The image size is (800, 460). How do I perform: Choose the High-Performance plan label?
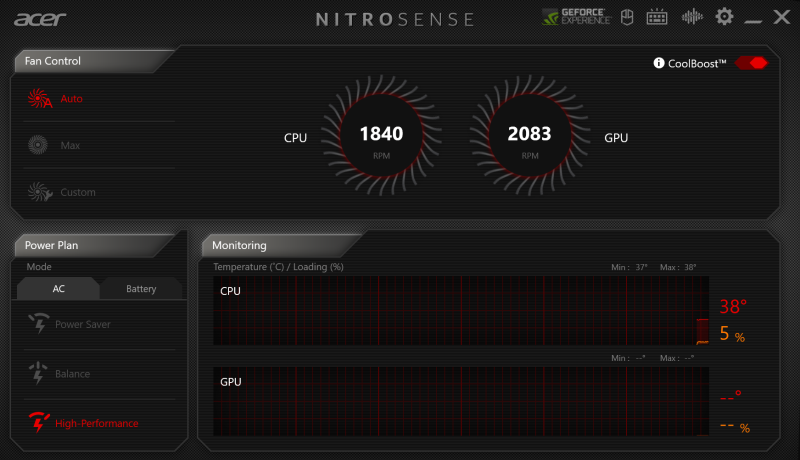click(96, 423)
